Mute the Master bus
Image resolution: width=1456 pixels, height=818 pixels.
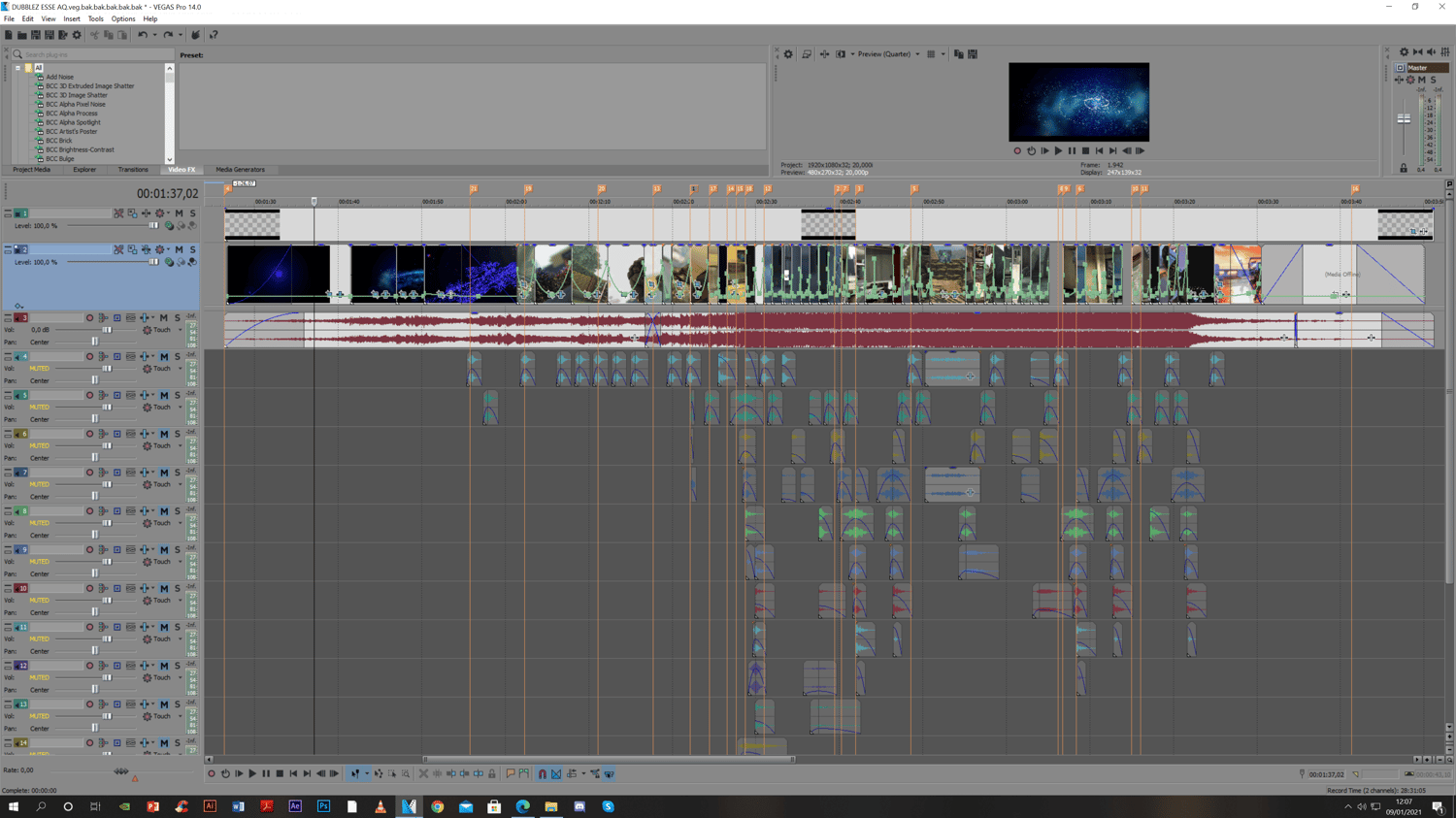tap(1422, 80)
